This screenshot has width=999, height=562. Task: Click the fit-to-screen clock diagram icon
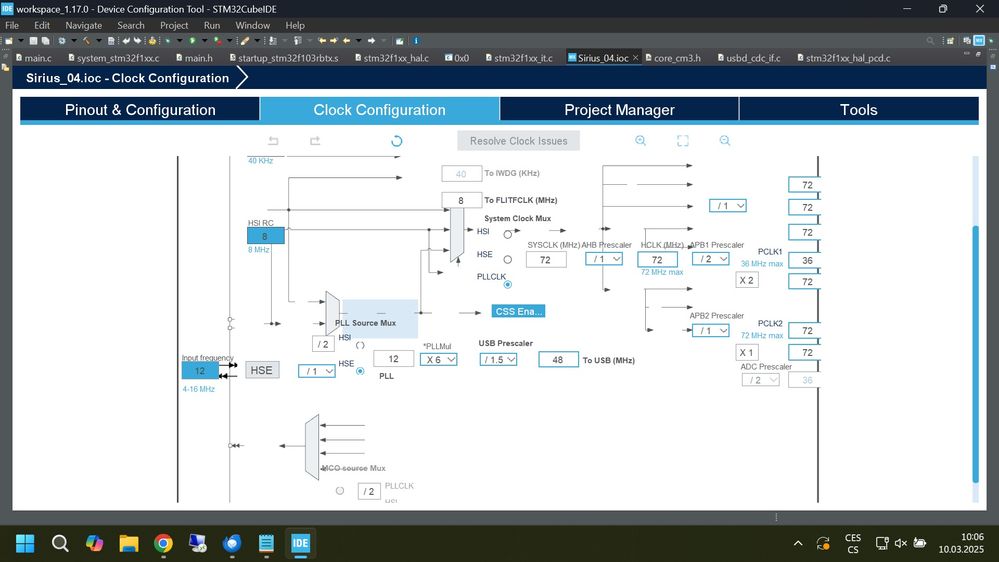click(682, 141)
